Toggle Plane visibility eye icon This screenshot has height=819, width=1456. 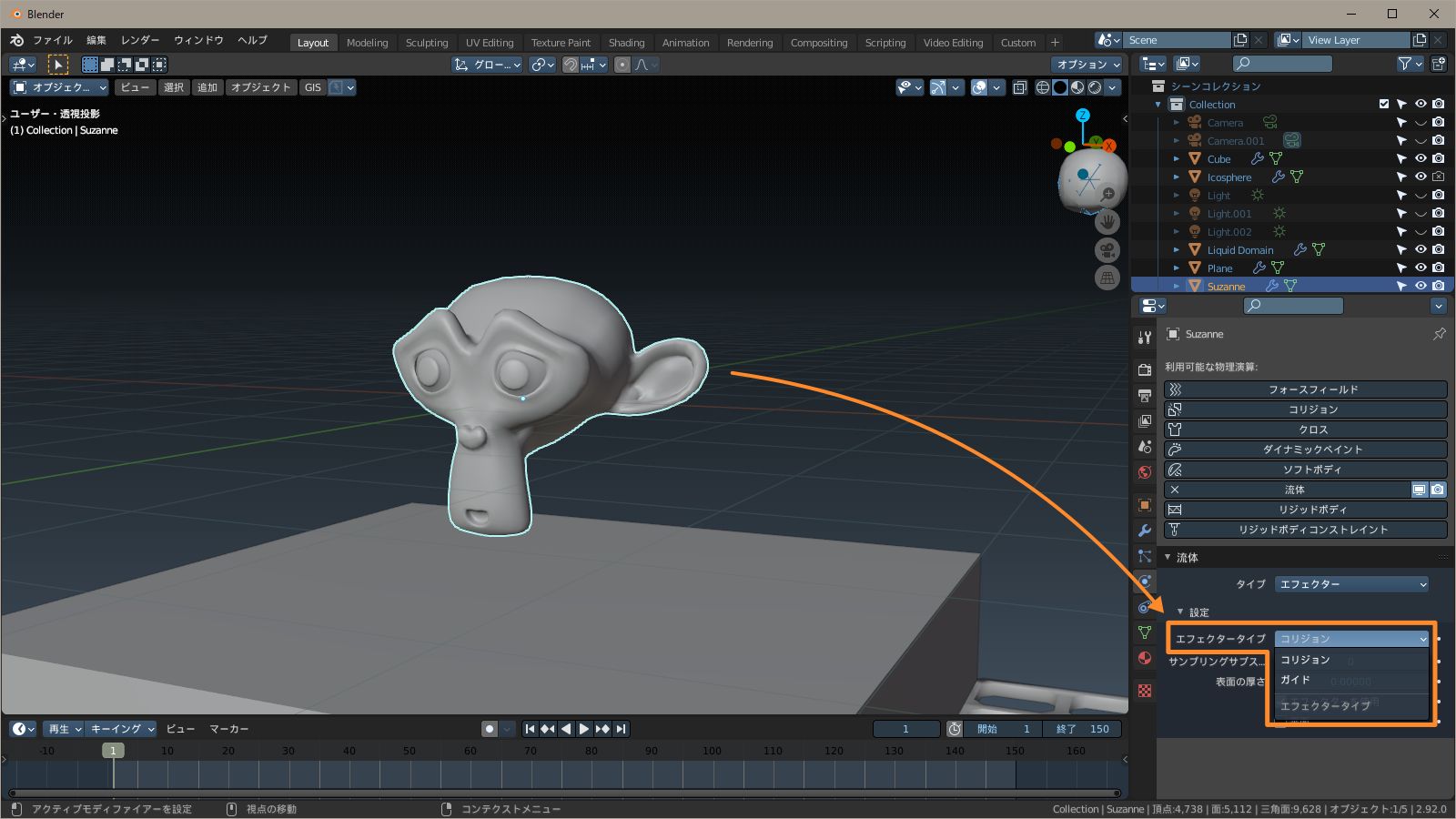pyautogui.click(x=1421, y=268)
